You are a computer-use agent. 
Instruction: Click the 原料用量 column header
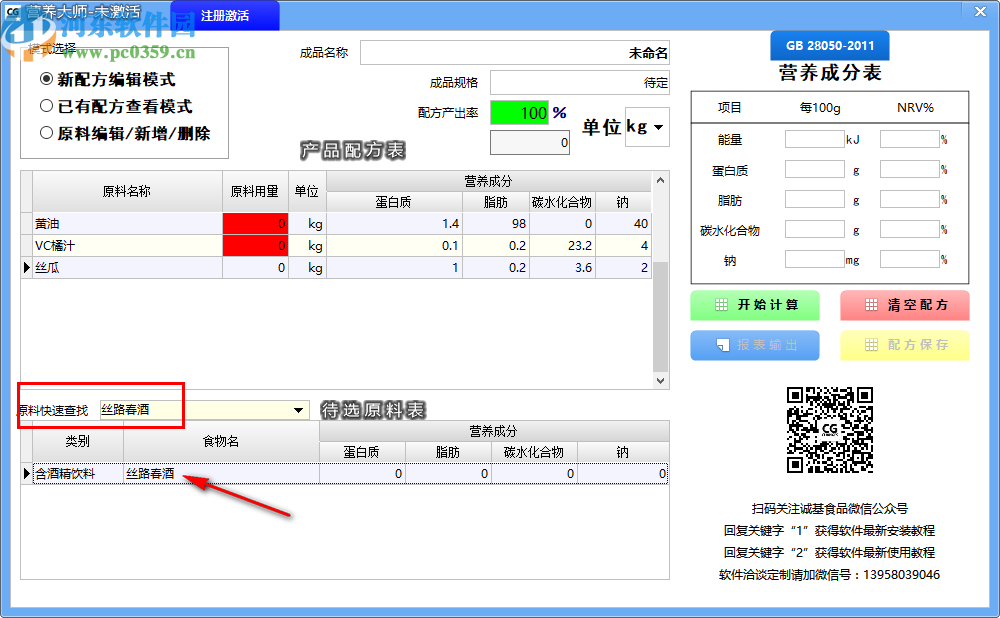(x=255, y=191)
